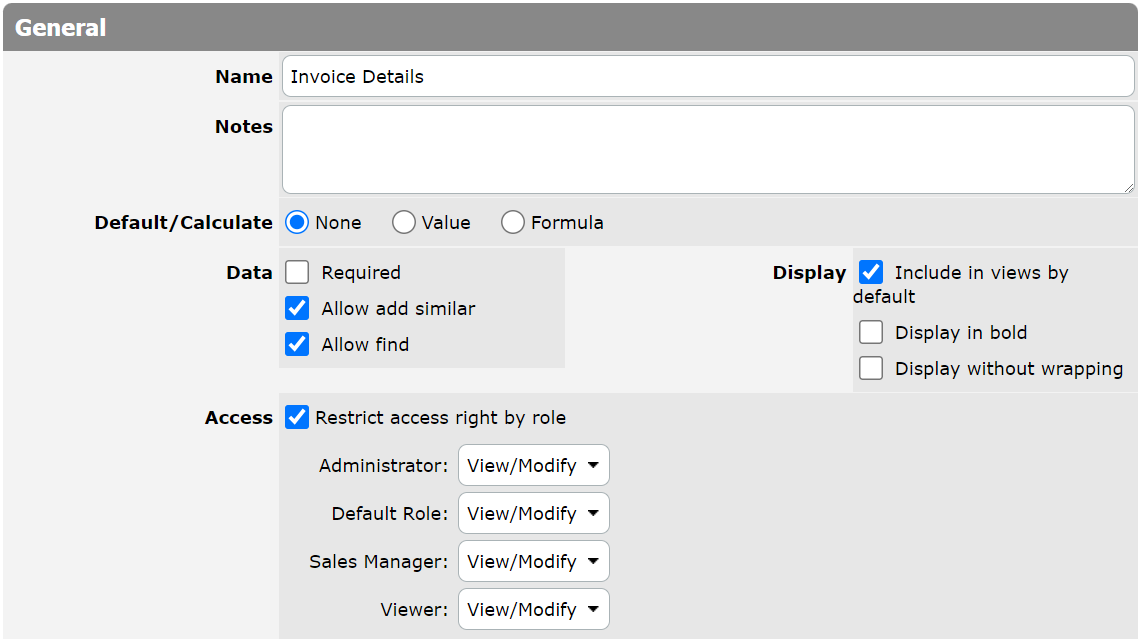The height and width of the screenshot is (644, 1140).
Task: Open the Administrator access dropdown
Action: pos(534,465)
